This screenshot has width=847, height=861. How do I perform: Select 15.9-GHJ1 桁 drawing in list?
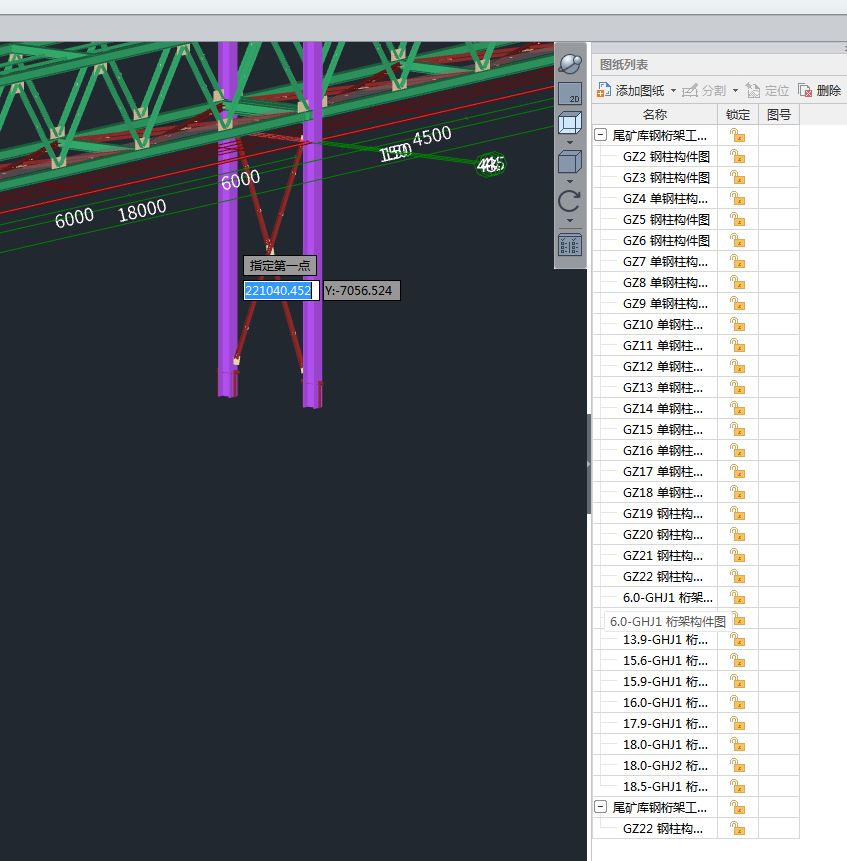[x=665, y=681]
